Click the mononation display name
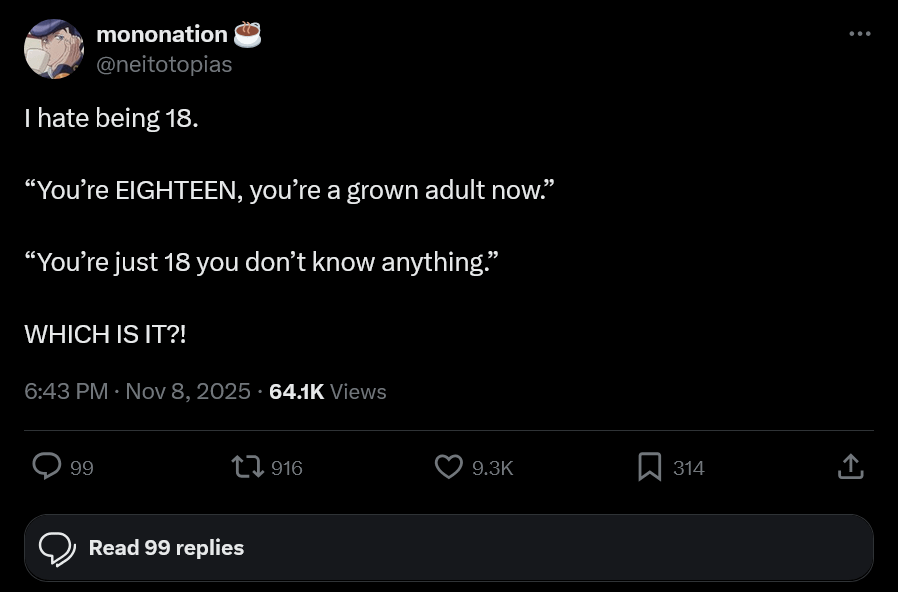 click(x=162, y=34)
